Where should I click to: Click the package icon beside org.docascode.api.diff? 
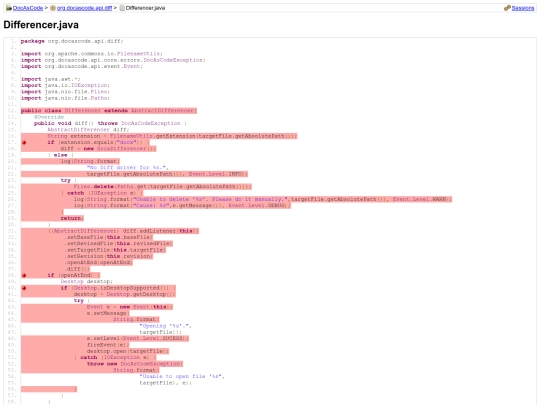(x=53, y=8)
